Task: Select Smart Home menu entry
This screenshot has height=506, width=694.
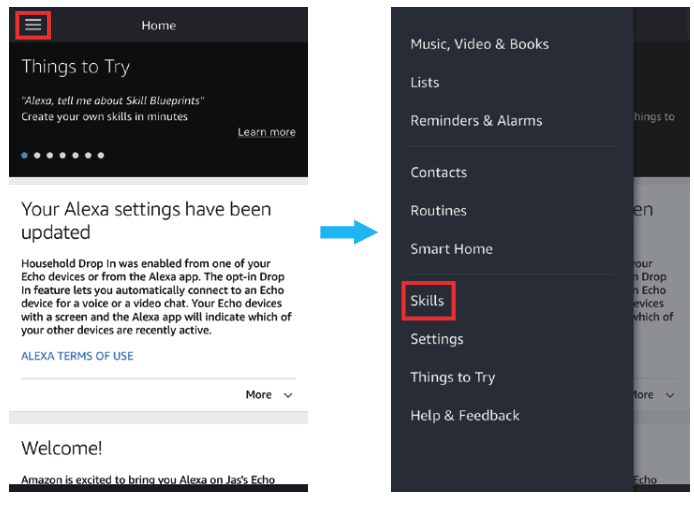Action: [x=451, y=248]
